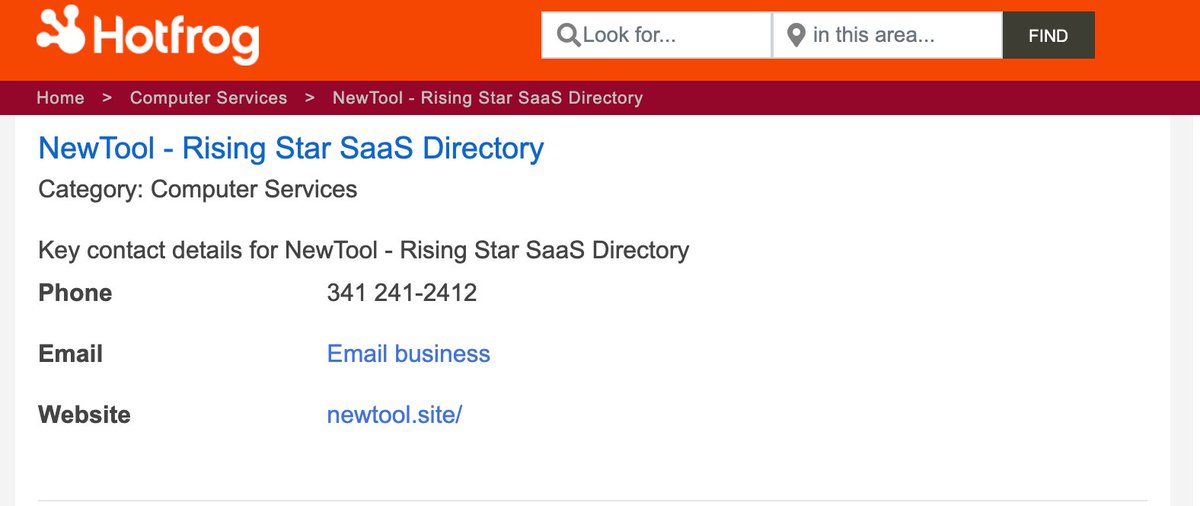The height and width of the screenshot is (506, 1200).
Task: Click the magnifying glass search icon
Action: [x=568, y=36]
